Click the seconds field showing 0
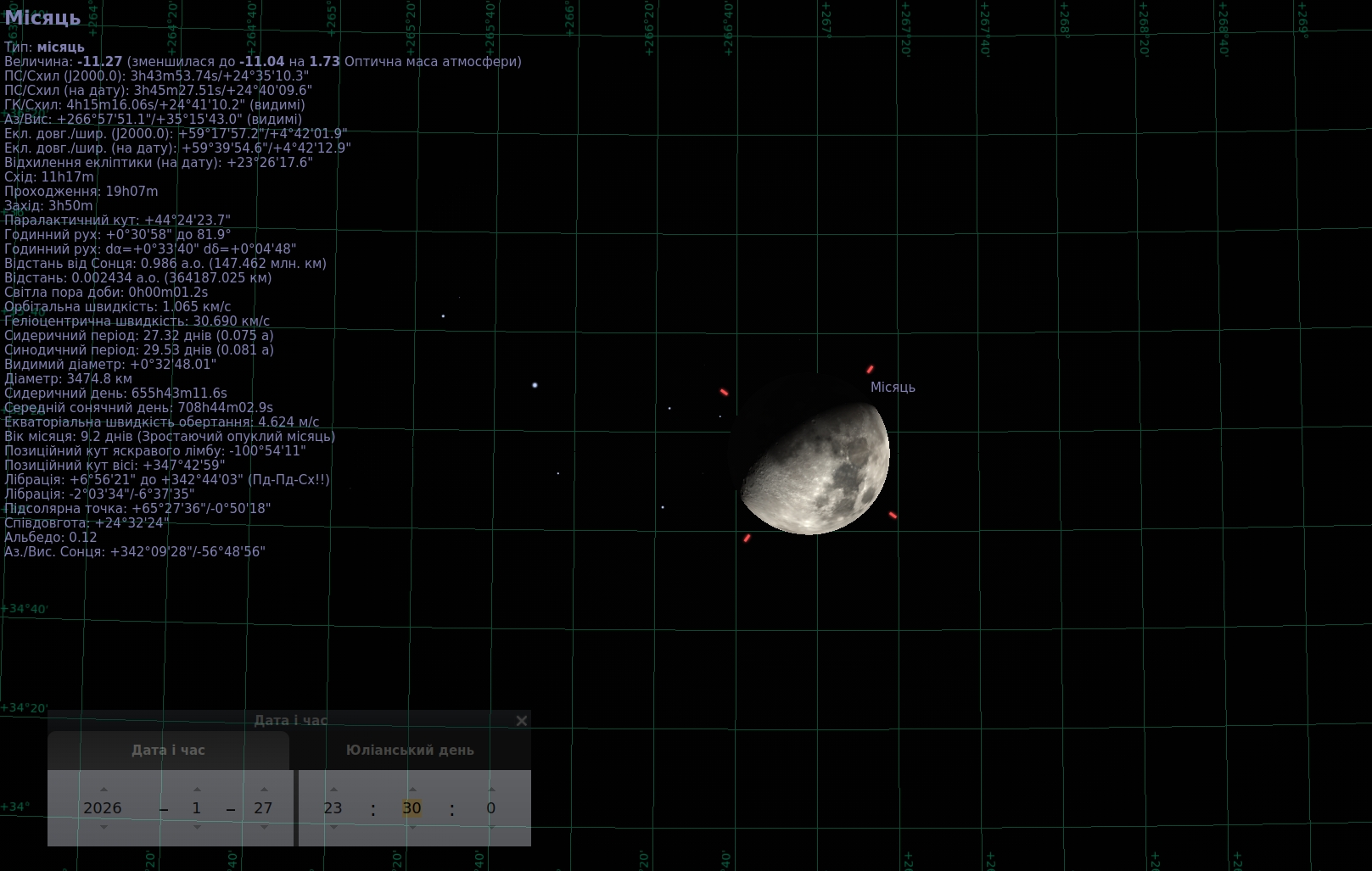Screen dimensions: 1372x871 [x=490, y=808]
